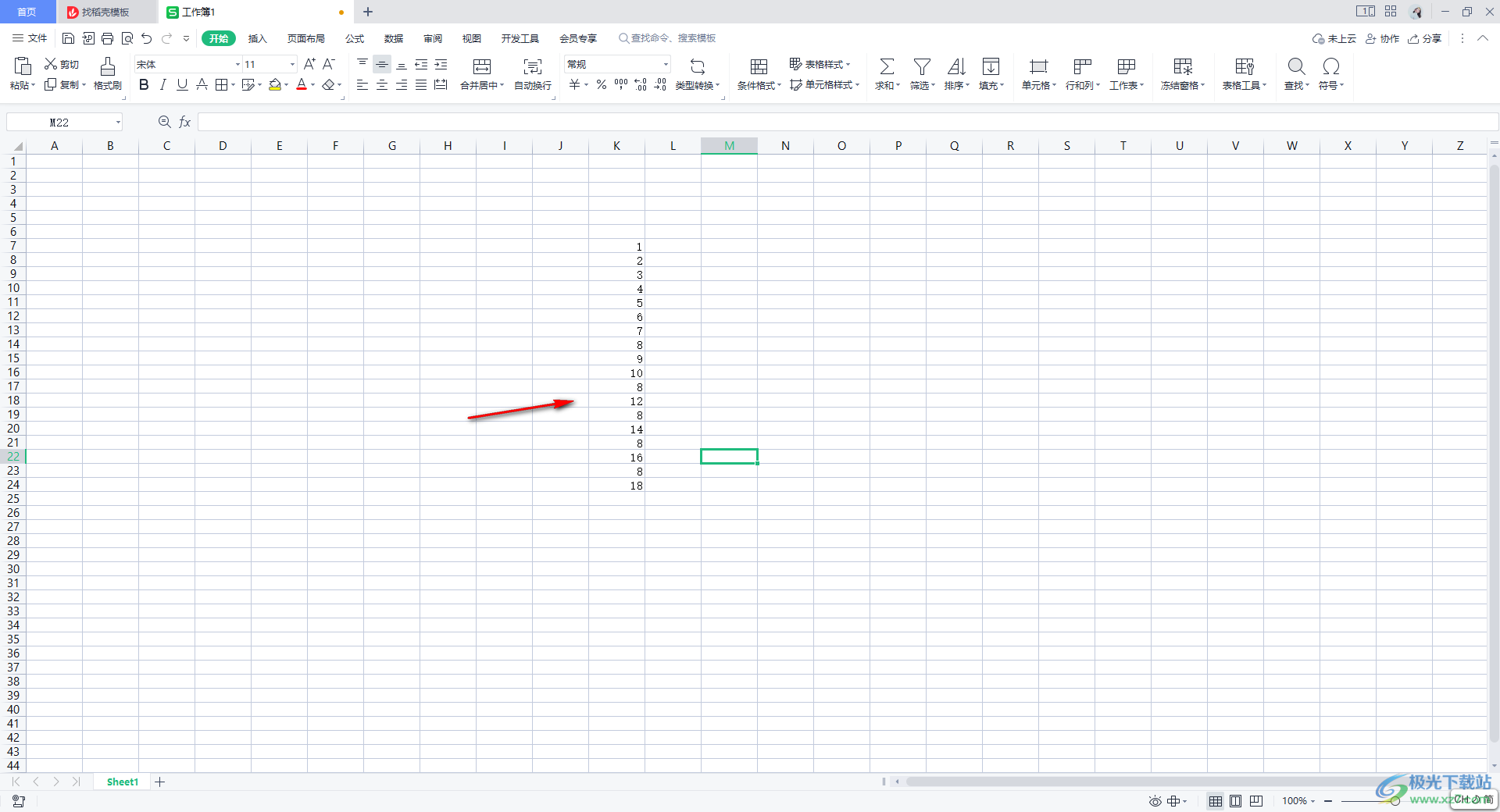Switch to the 数据 Data tab

pyautogui.click(x=394, y=38)
